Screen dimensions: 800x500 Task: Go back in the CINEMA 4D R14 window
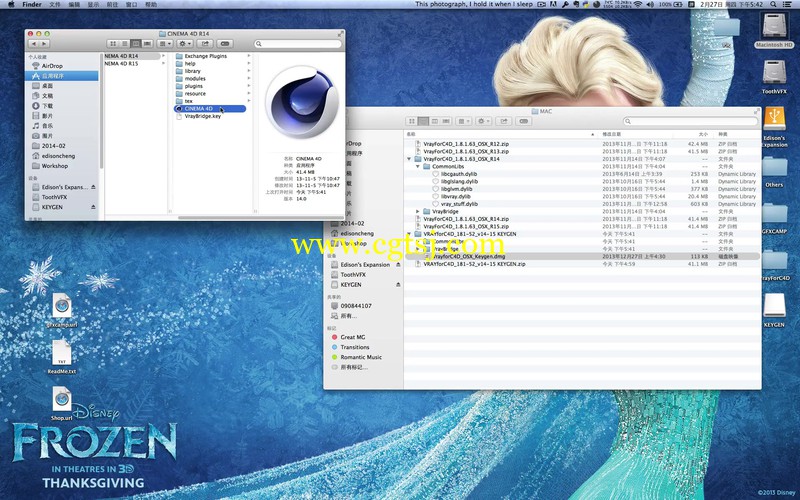(x=34, y=44)
